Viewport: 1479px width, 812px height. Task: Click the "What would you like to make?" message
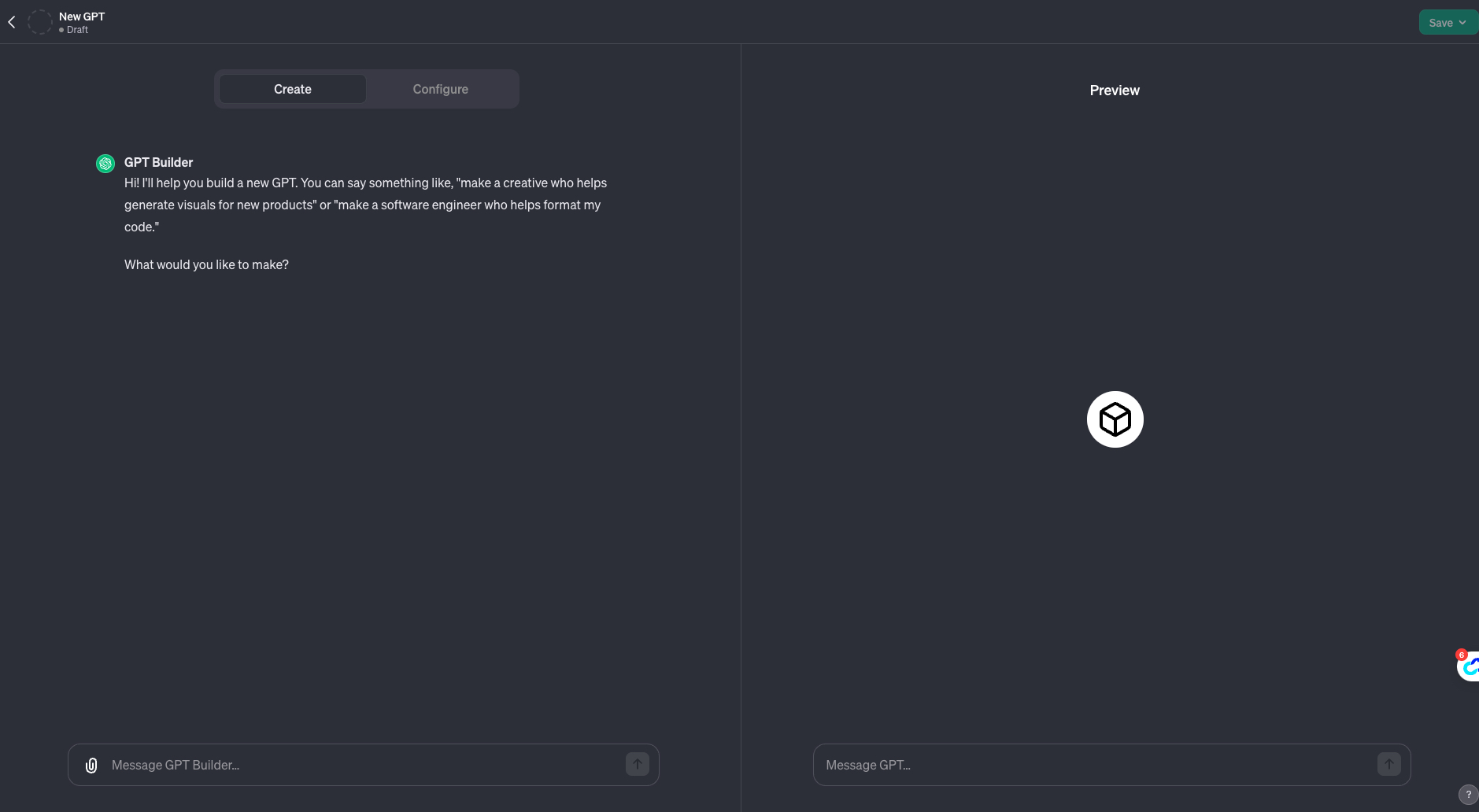pyautogui.click(x=206, y=264)
